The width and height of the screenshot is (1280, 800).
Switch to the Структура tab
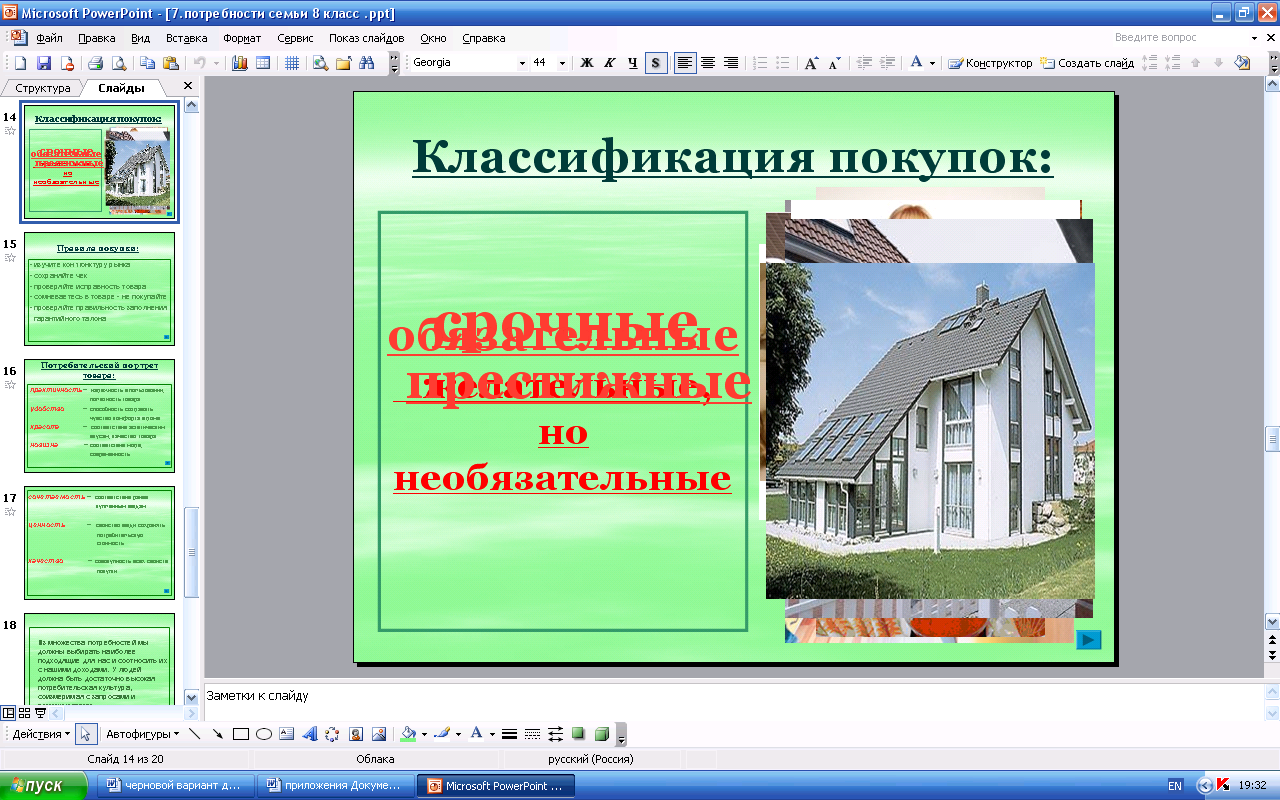[x=43, y=88]
